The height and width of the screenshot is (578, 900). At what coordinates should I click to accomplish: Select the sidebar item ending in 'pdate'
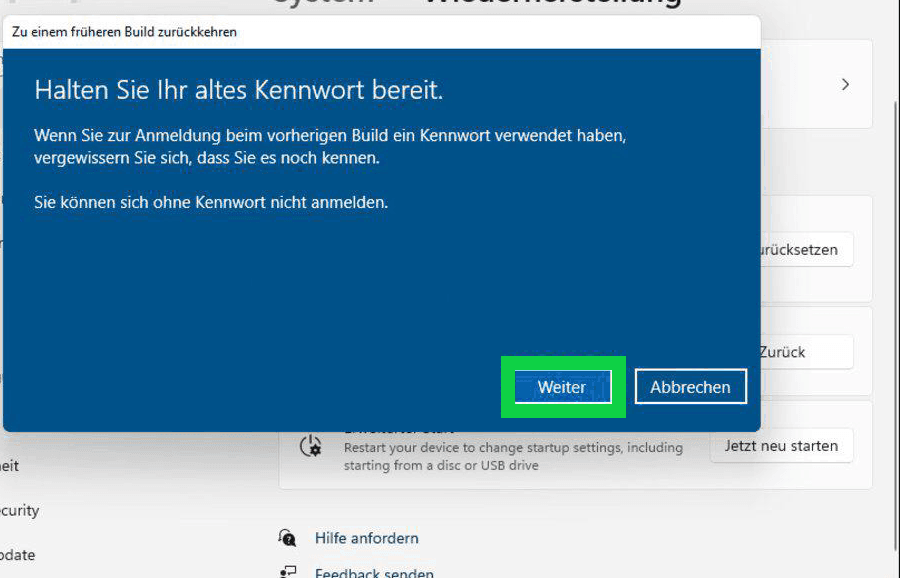(17, 555)
